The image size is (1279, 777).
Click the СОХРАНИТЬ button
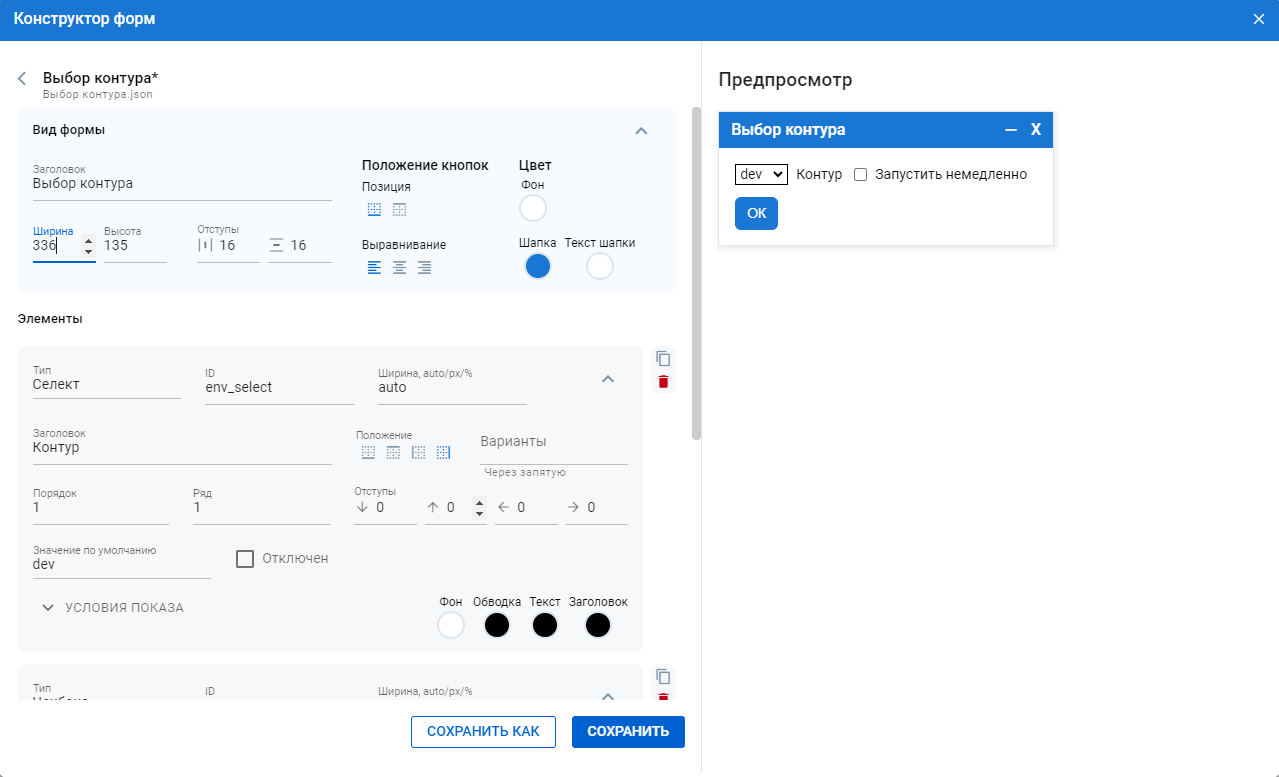click(x=628, y=732)
